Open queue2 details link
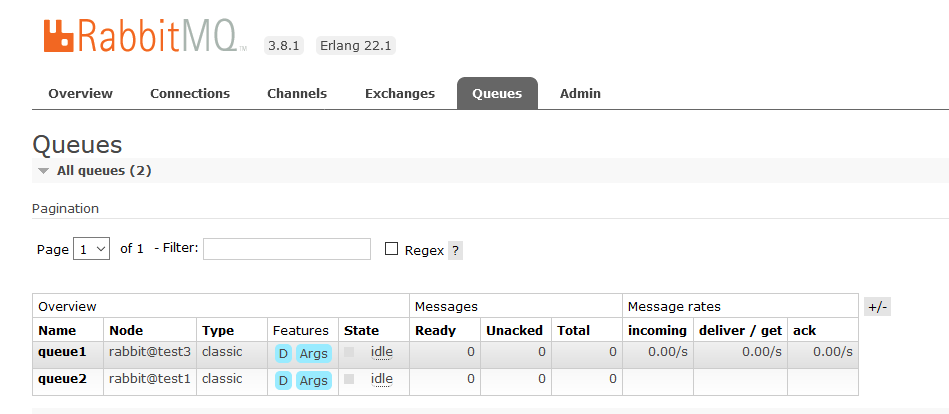The height and width of the screenshot is (414, 949). pos(62,378)
